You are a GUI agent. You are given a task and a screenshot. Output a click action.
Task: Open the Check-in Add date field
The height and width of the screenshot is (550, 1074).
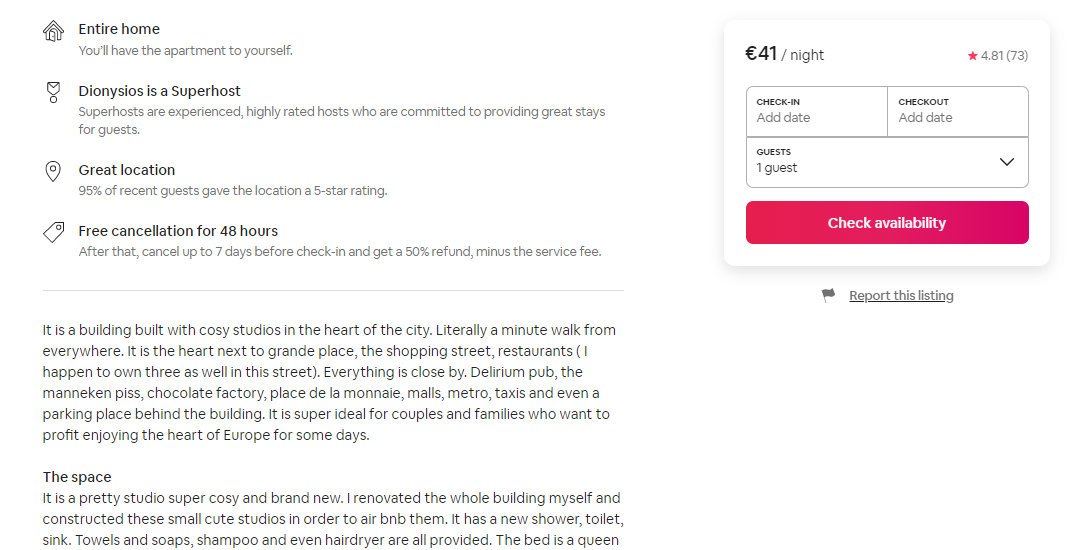point(816,111)
